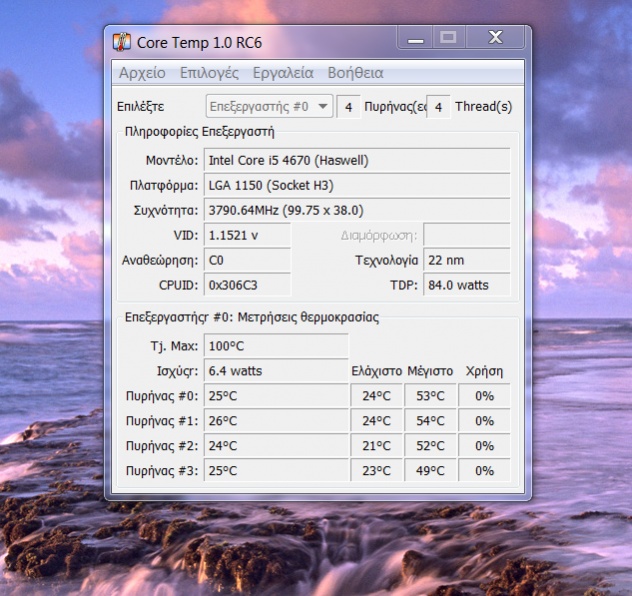Click Πυρήνας #2 current temperature 24°C

276,446
